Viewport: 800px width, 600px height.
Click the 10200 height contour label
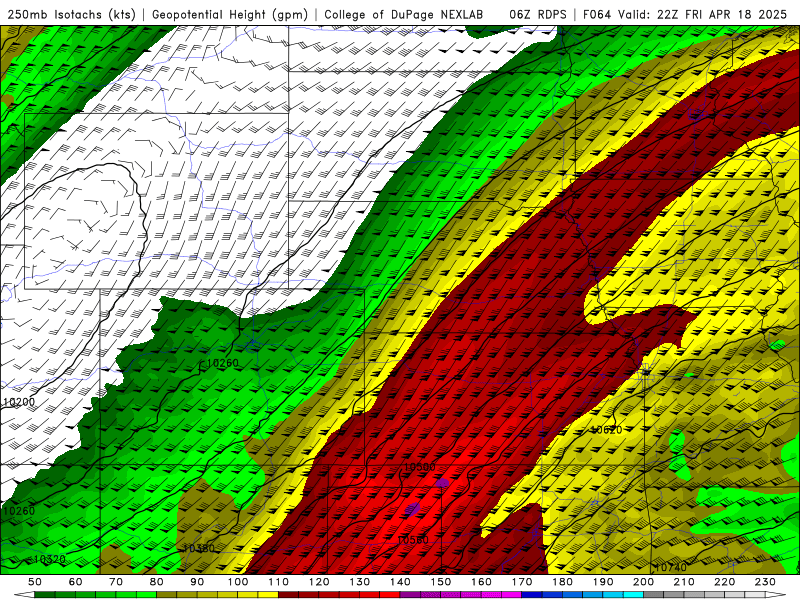pyautogui.click(x=19, y=402)
